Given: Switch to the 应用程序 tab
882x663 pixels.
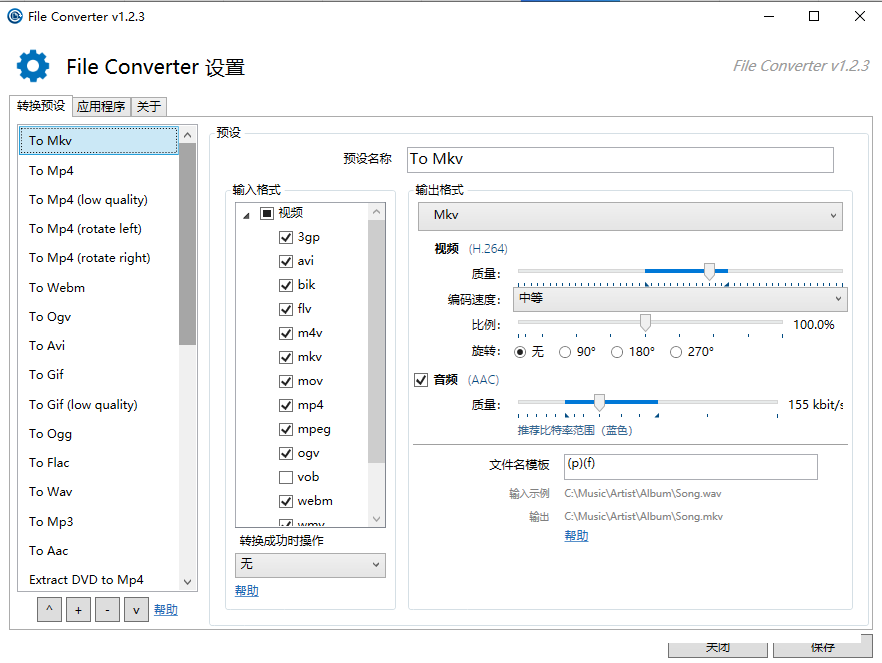Looking at the screenshot, I should [101, 107].
